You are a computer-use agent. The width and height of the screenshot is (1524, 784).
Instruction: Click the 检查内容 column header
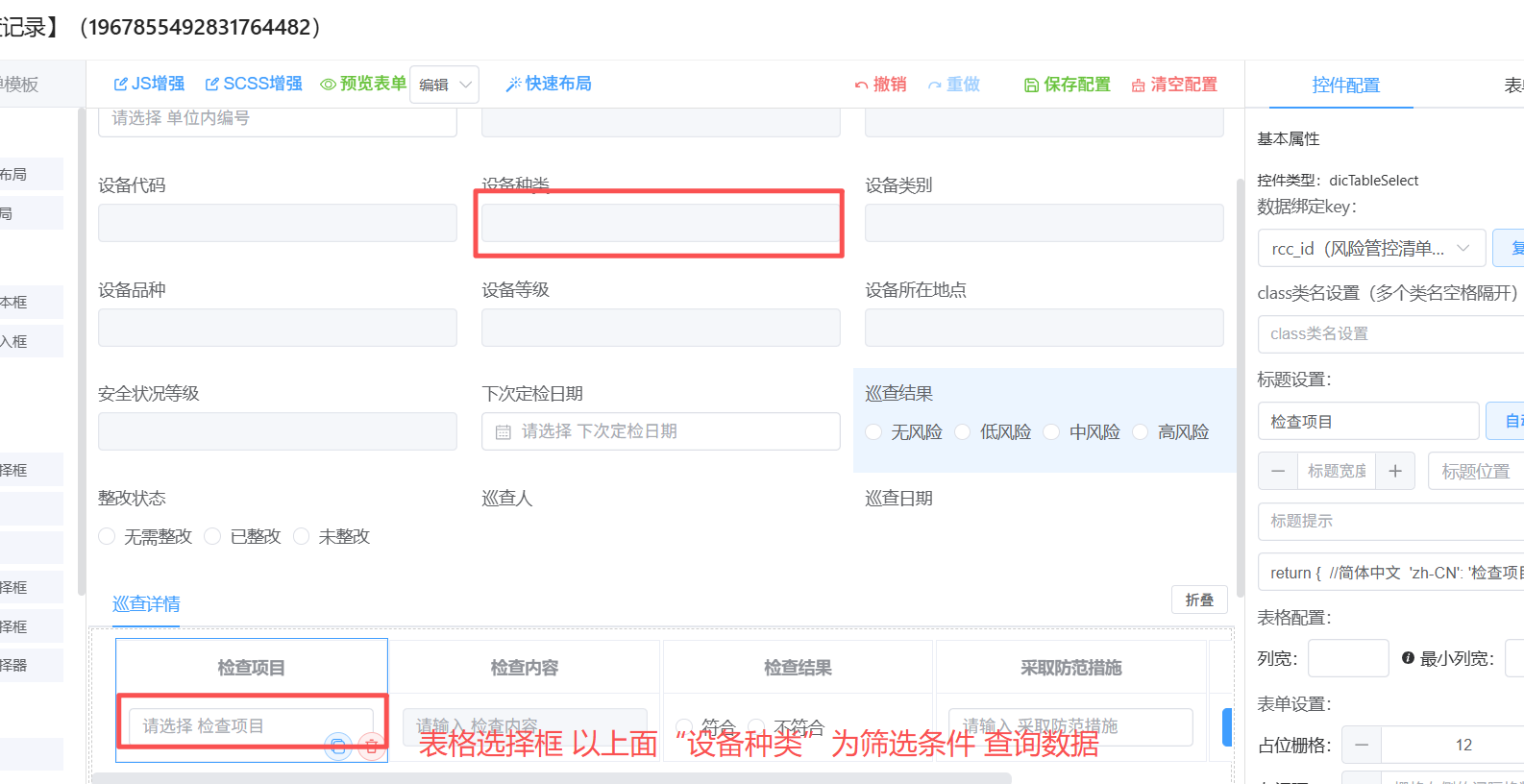[x=524, y=667]
